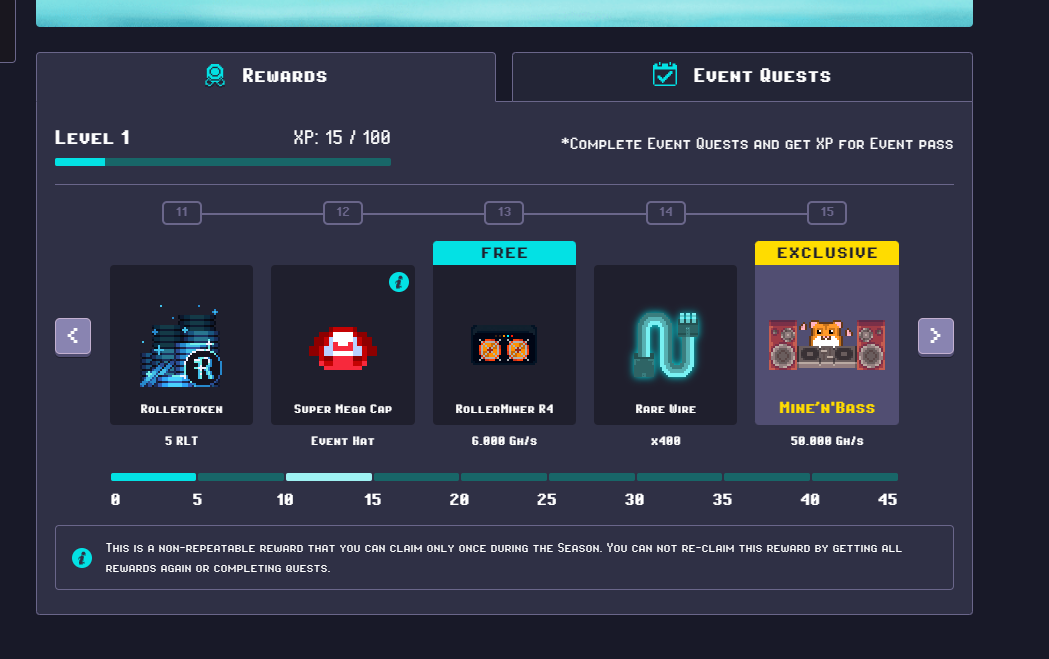Click the '6.000 Gh/s' reward value
This screenshot has height=659, width=1049.
[x=504, y=441]
